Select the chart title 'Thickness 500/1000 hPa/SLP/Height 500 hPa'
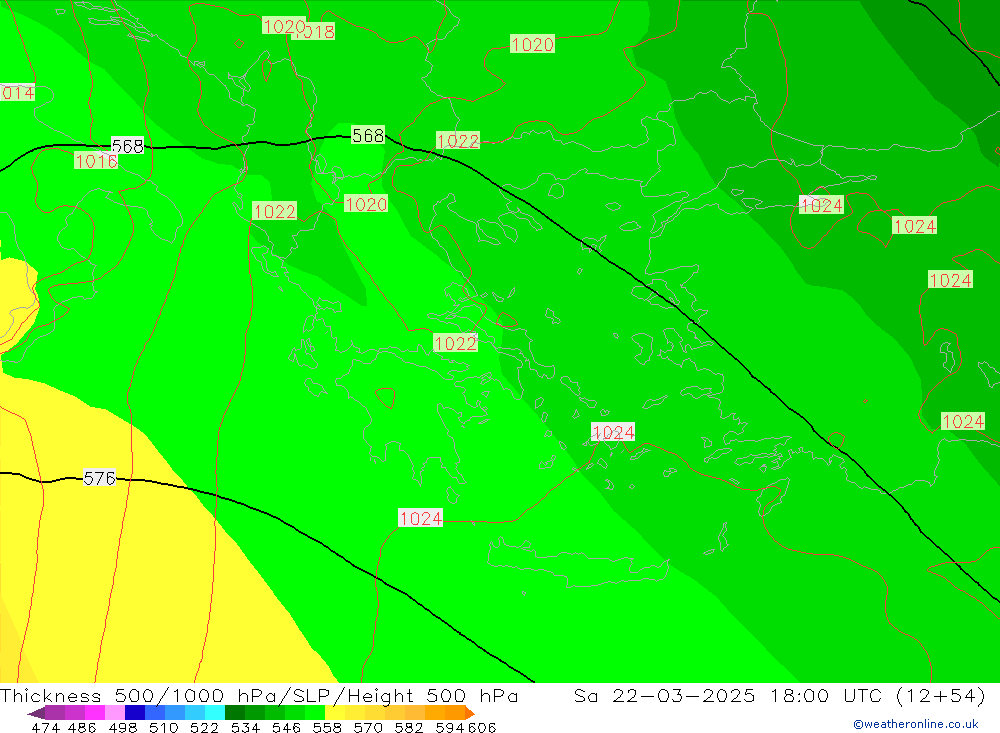The width and height of the screenshot is (1000, 733). pos(258,695)
